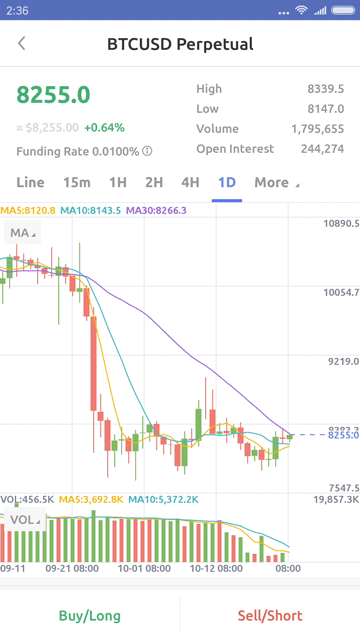
Task: Tap the MA30 purple indicator value
Action: (x=156, y=211)
